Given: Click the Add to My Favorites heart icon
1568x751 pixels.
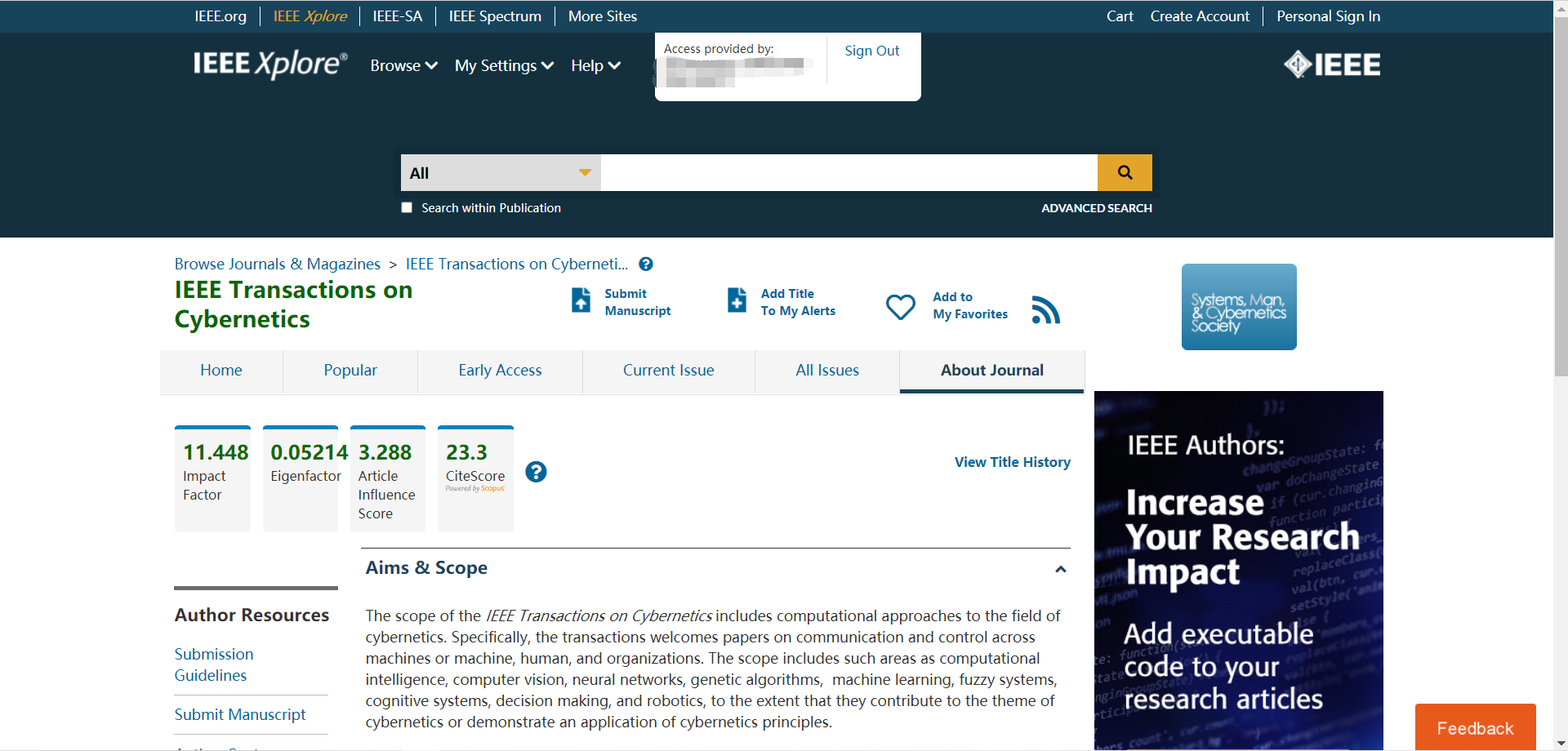Looking at the screenshot, I should click(x=901, y=307).
